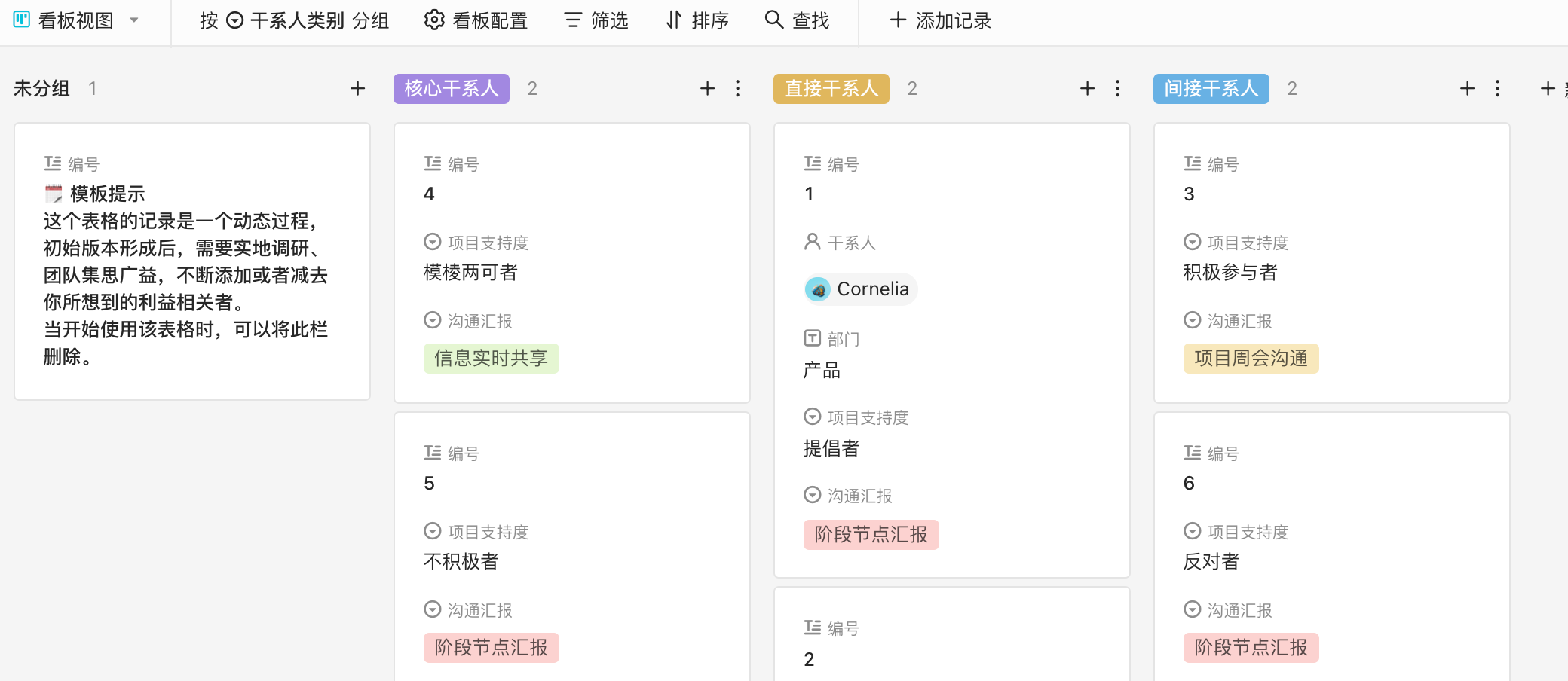Open the 查找 search icon
Screen dimensions: 1568x681
(773, 20)
